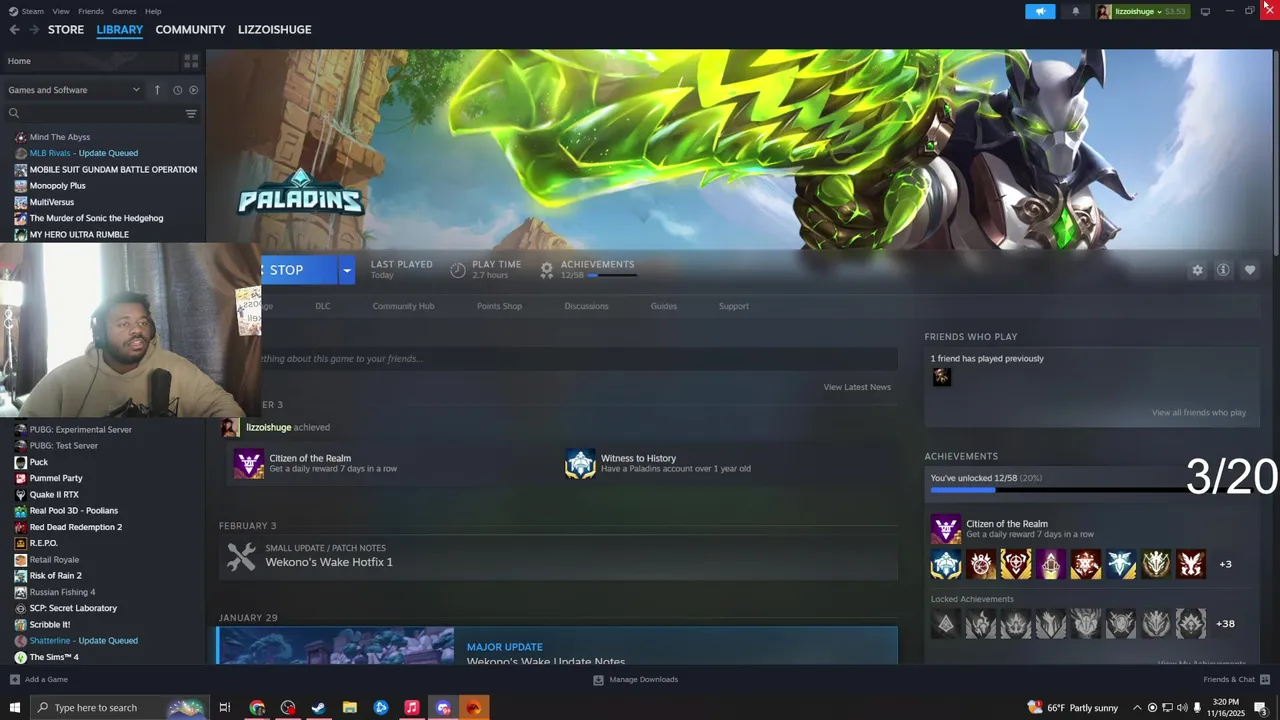Open advanced library filter options
The width and height of the screenshot is (1280, 720).
click(x=191, y=114)
